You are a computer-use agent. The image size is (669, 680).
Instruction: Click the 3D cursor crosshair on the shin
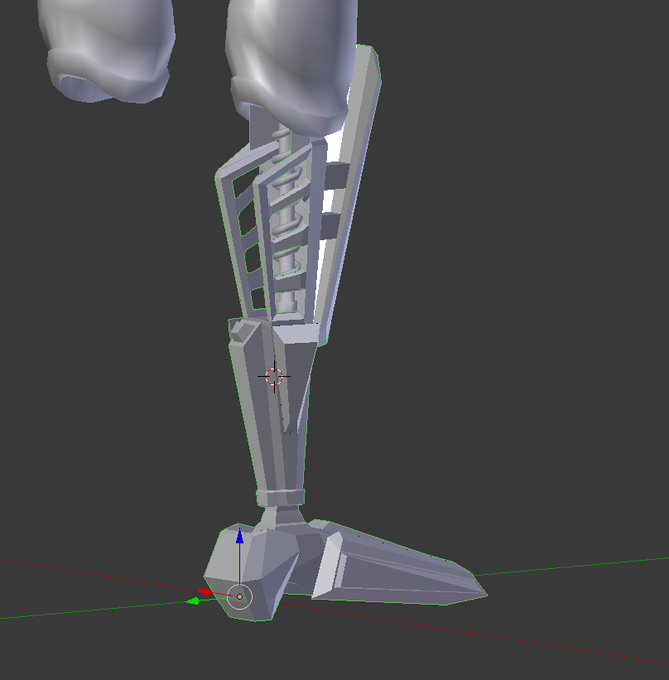274,376
